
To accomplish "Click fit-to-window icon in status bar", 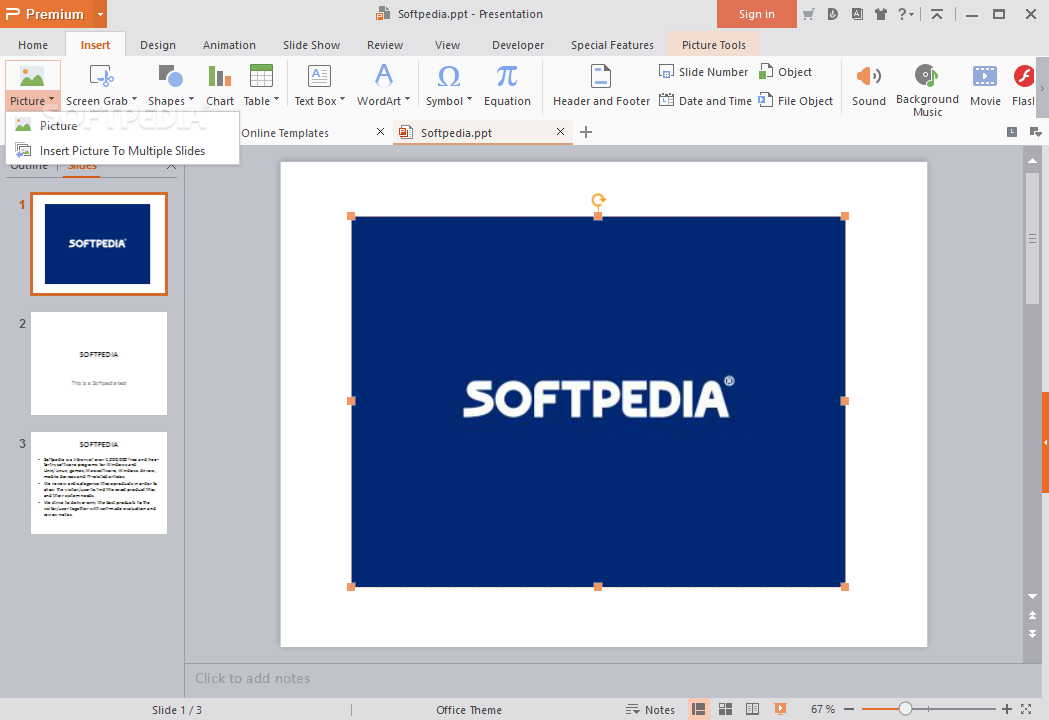I will tap(1026, 709).
